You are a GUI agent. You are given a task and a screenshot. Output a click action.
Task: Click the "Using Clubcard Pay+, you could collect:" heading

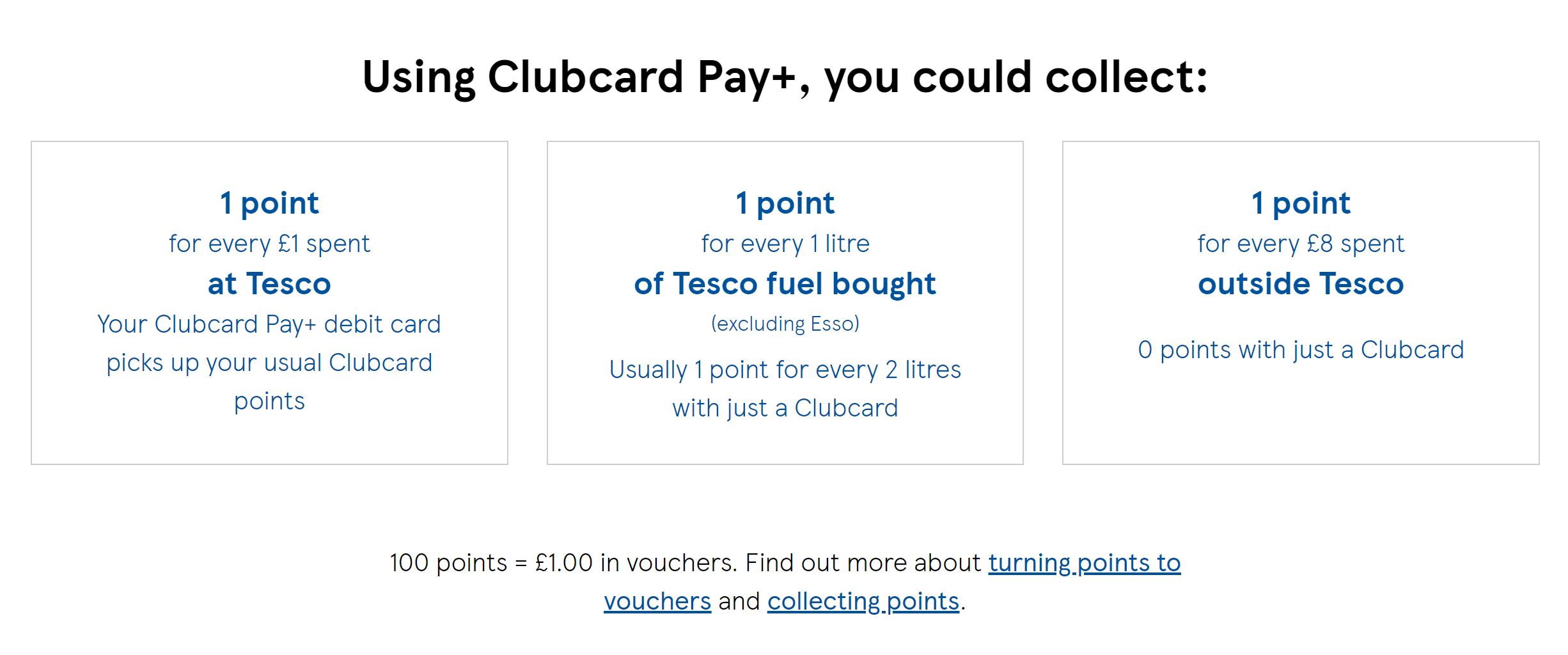[785, 77]
